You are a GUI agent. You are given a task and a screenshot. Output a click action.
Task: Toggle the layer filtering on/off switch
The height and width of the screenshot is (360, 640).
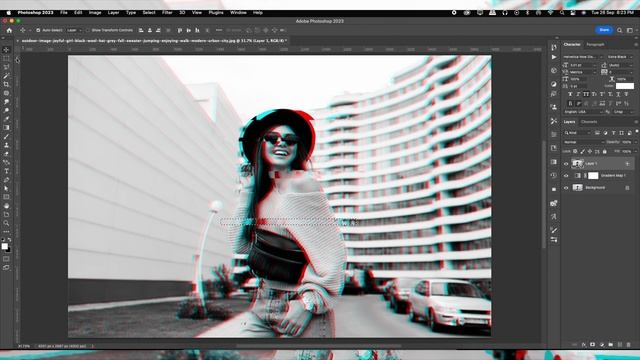637,131
